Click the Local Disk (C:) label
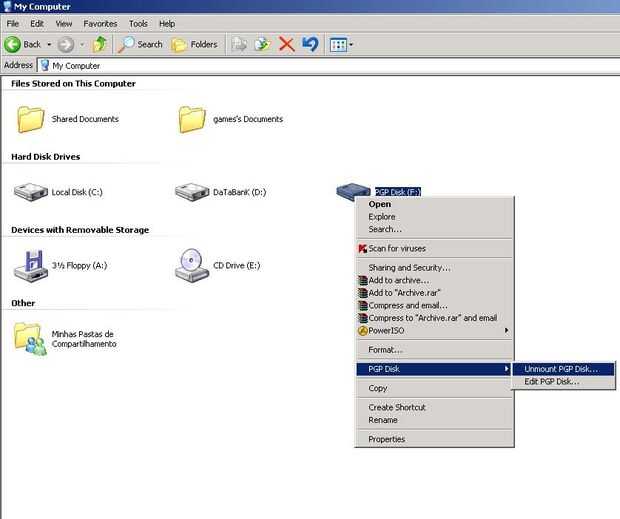The width and height of the screenshot is (620, 519). tap(77, 192)
